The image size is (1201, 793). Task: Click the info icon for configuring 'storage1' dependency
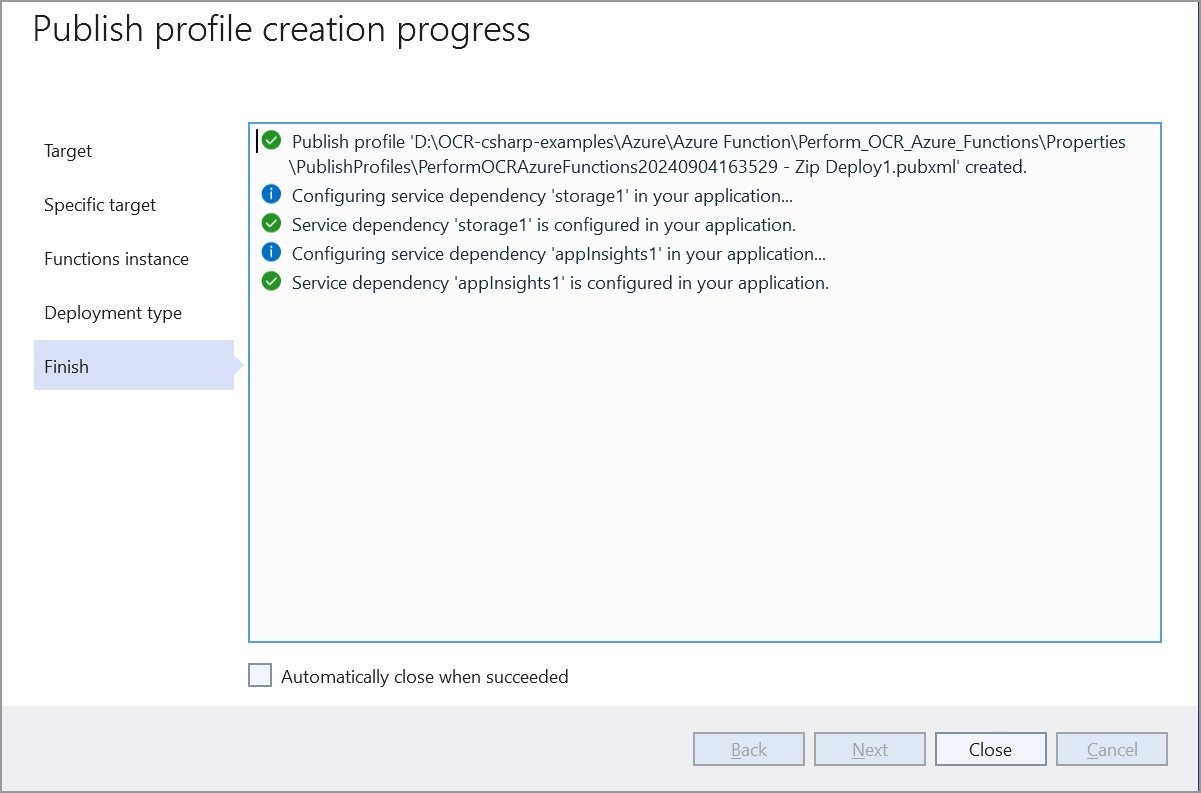point(271,194)
